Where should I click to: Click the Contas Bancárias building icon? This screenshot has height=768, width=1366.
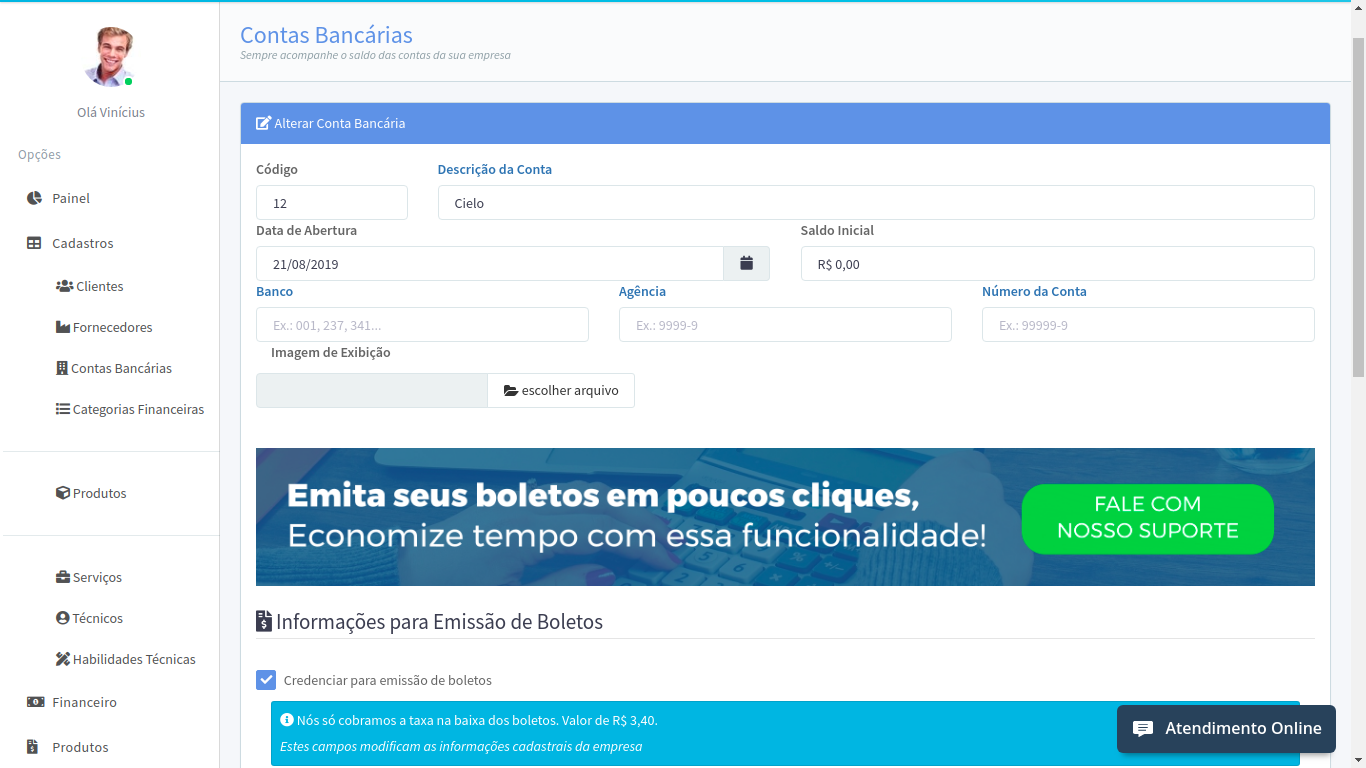click(x=62, y=368)
